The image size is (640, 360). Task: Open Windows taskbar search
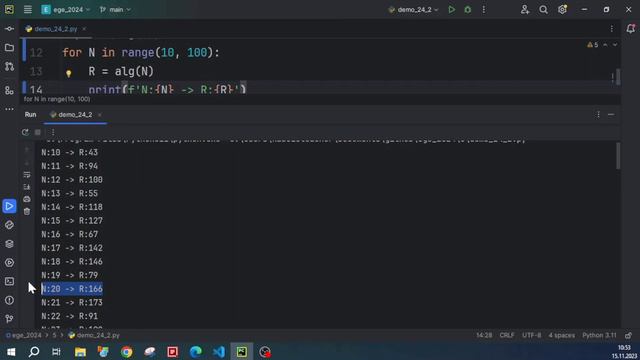coord(34,352)
